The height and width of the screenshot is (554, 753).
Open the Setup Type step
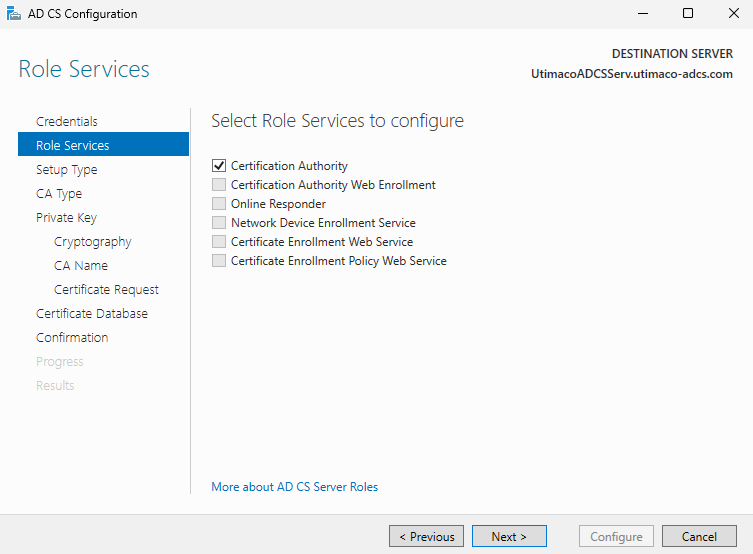coord(67,169)
